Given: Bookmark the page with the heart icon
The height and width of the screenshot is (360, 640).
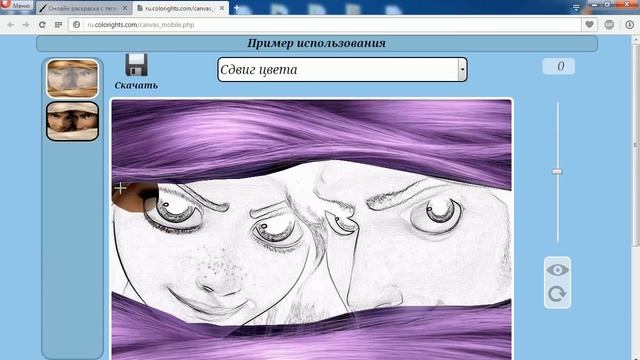Looking at the screenshot, I should (x=589, y=25).
